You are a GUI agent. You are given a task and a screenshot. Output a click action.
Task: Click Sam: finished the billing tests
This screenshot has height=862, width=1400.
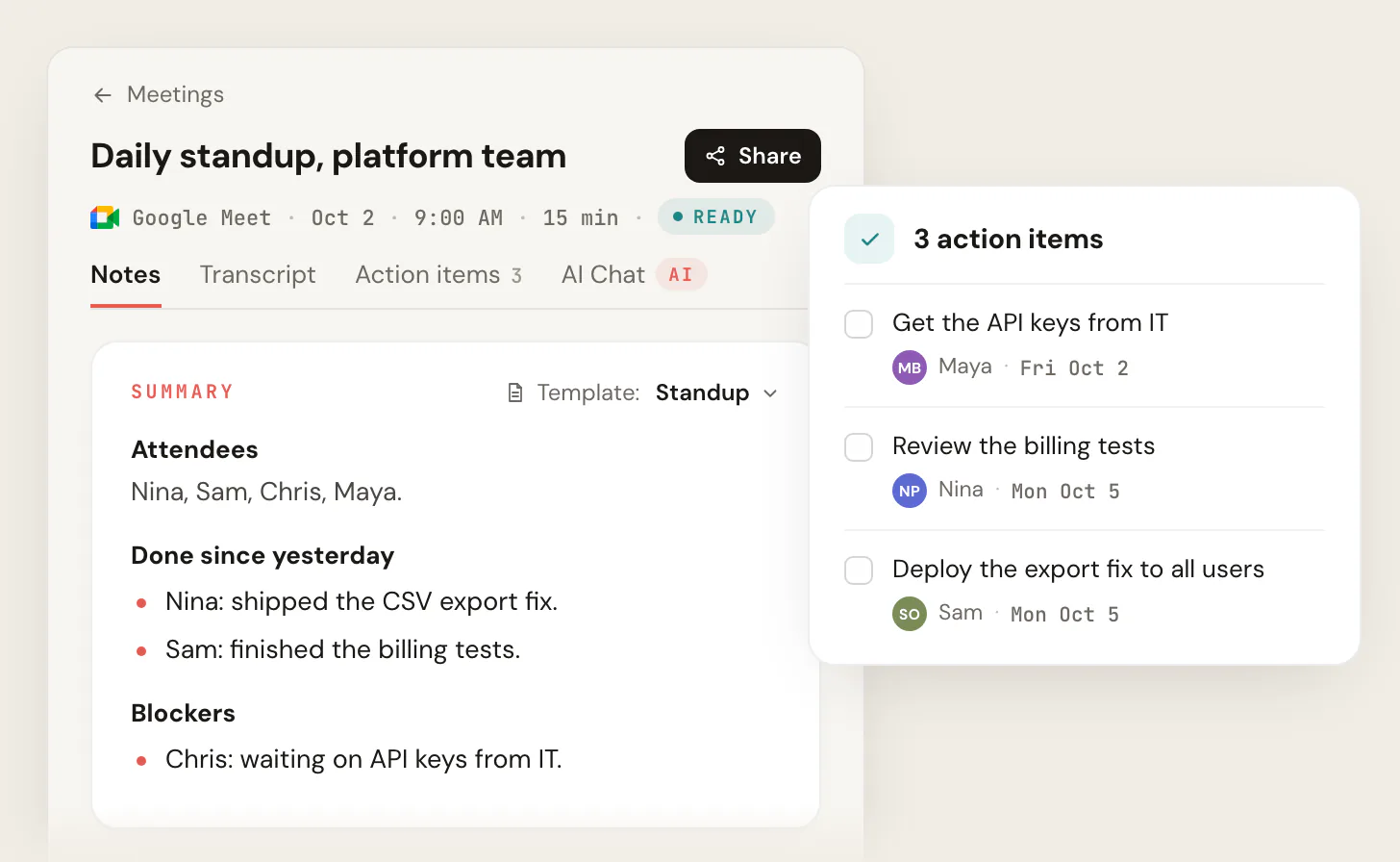(x=343, y=649)
